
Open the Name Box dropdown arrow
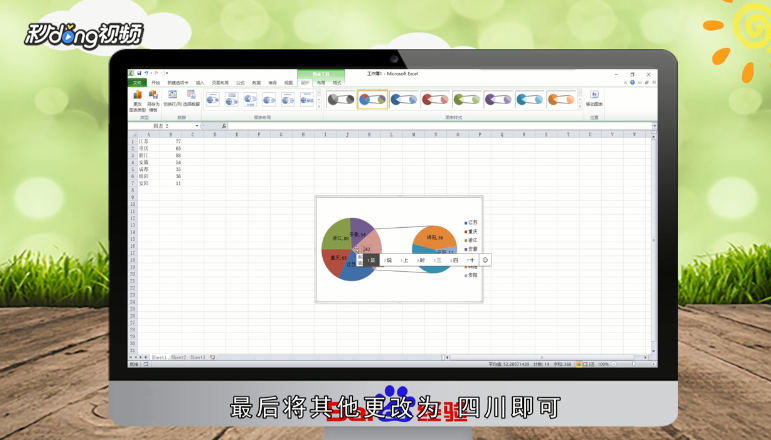coord(197,126)
